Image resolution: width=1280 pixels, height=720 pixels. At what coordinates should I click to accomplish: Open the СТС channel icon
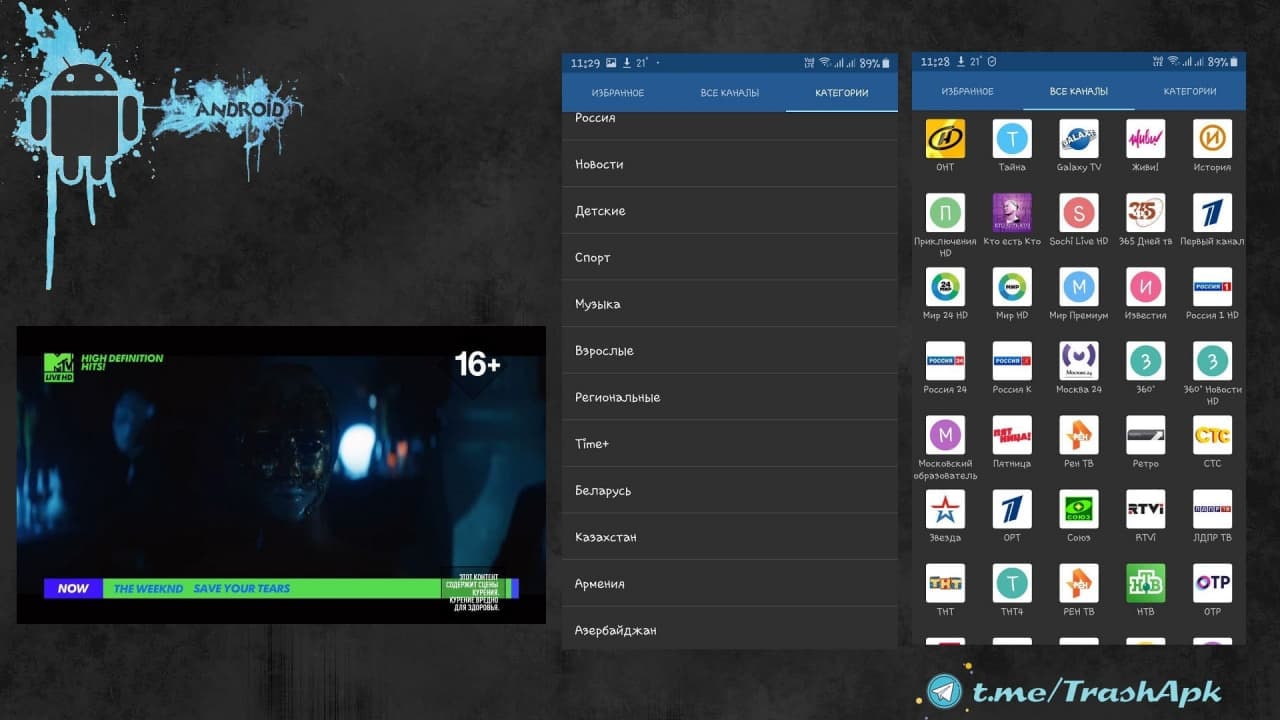pos(1213,435)
